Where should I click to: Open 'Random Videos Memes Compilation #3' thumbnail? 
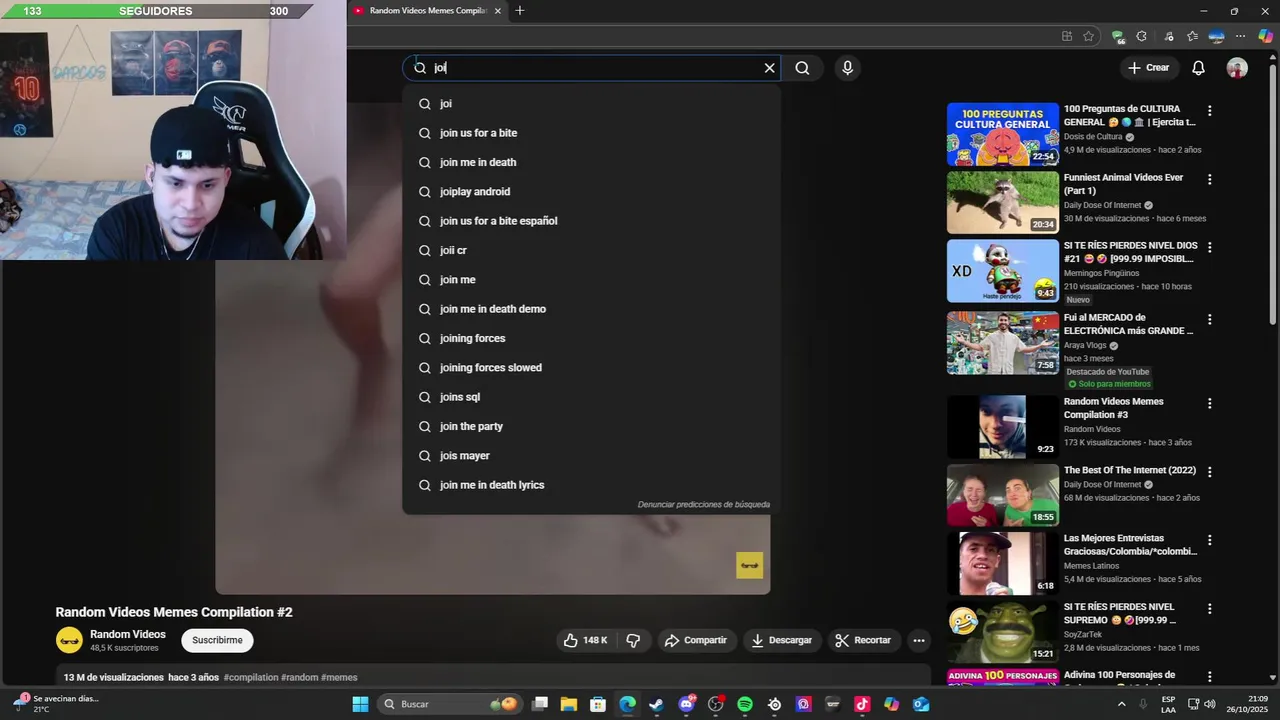(1002, 427)
